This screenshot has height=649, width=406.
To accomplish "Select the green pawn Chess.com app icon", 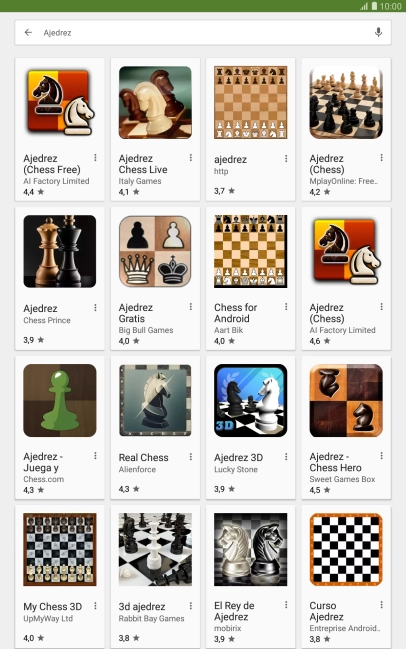I will (x=60, y=400).
